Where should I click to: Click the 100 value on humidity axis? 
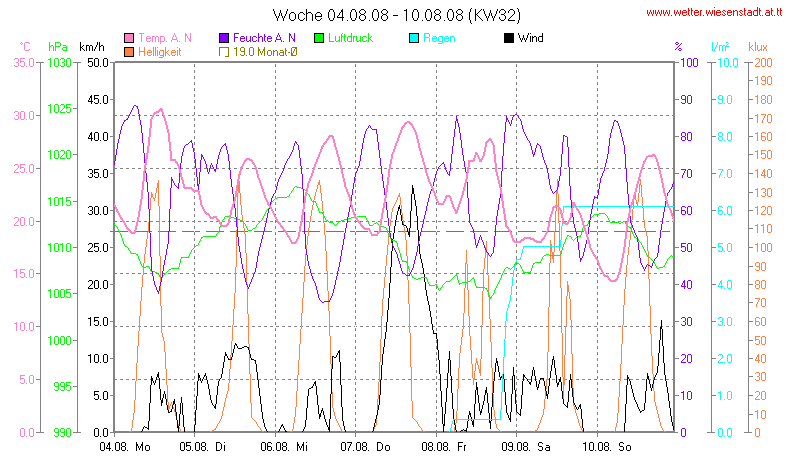click(x=689, y=63)
